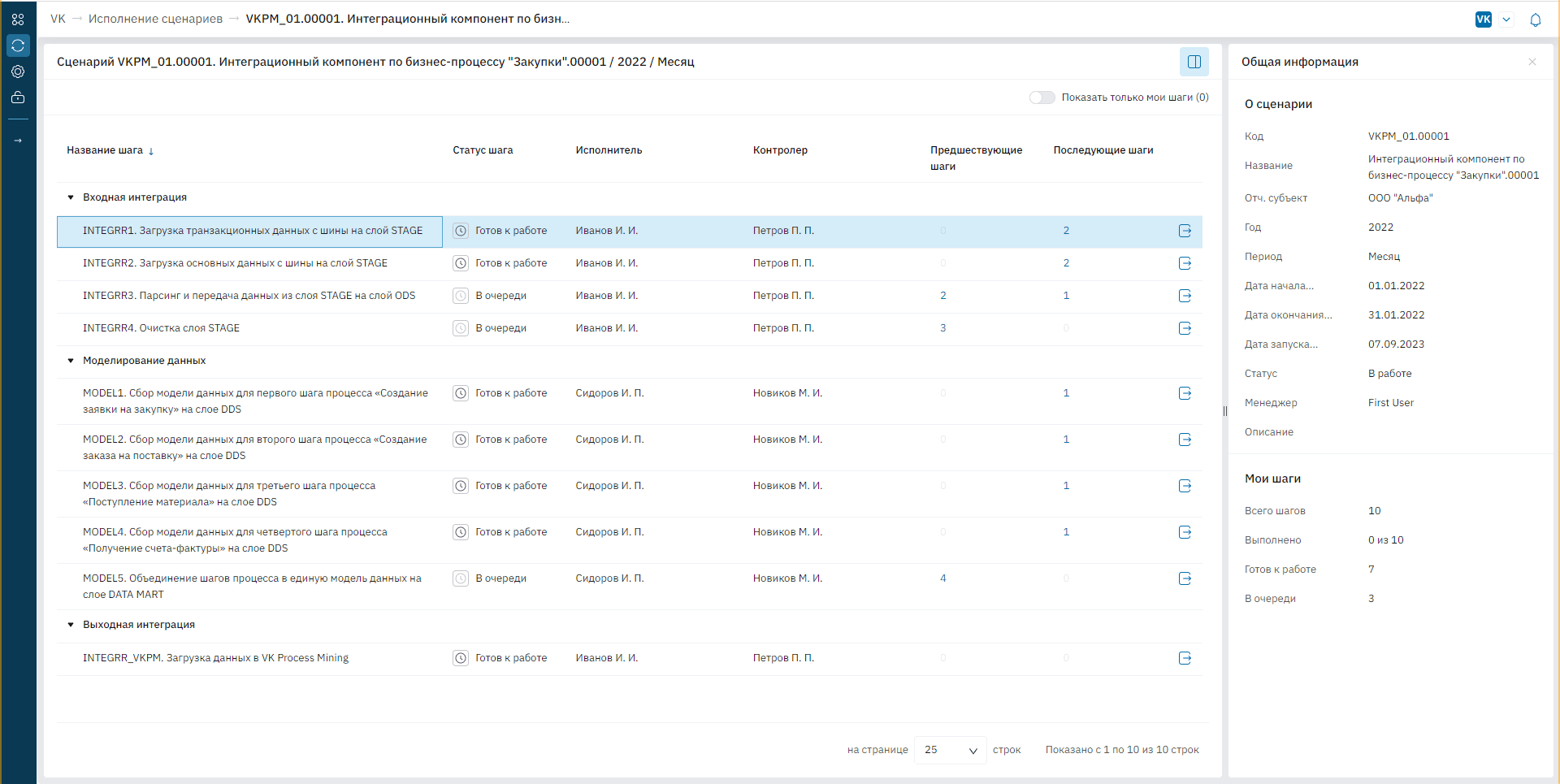Open the VK user account dropdown
The image size is (1560, 784).
tap(1506, 19)
